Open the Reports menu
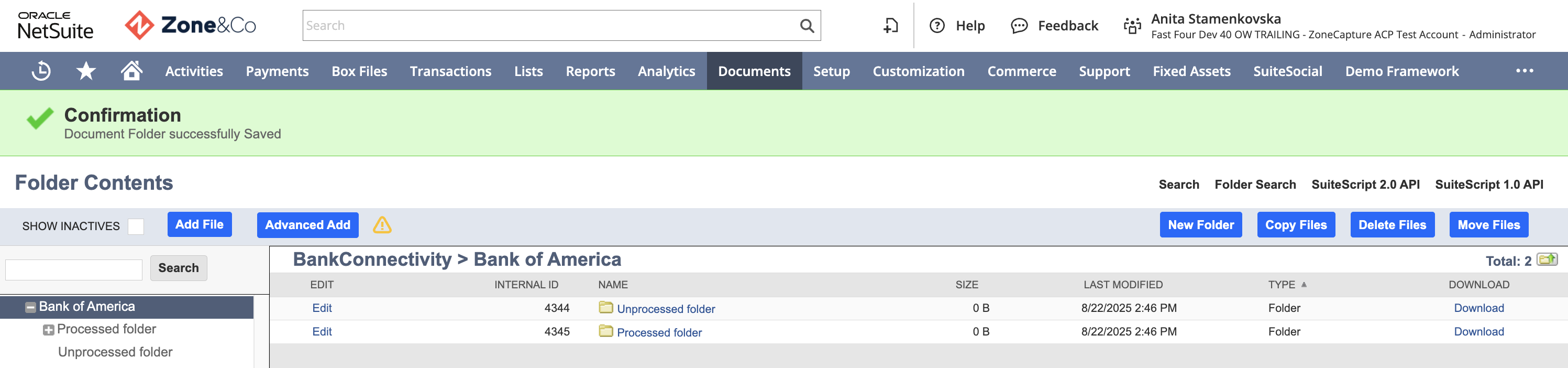Viewport: 1568px width, 368px height. pos(590,71)
